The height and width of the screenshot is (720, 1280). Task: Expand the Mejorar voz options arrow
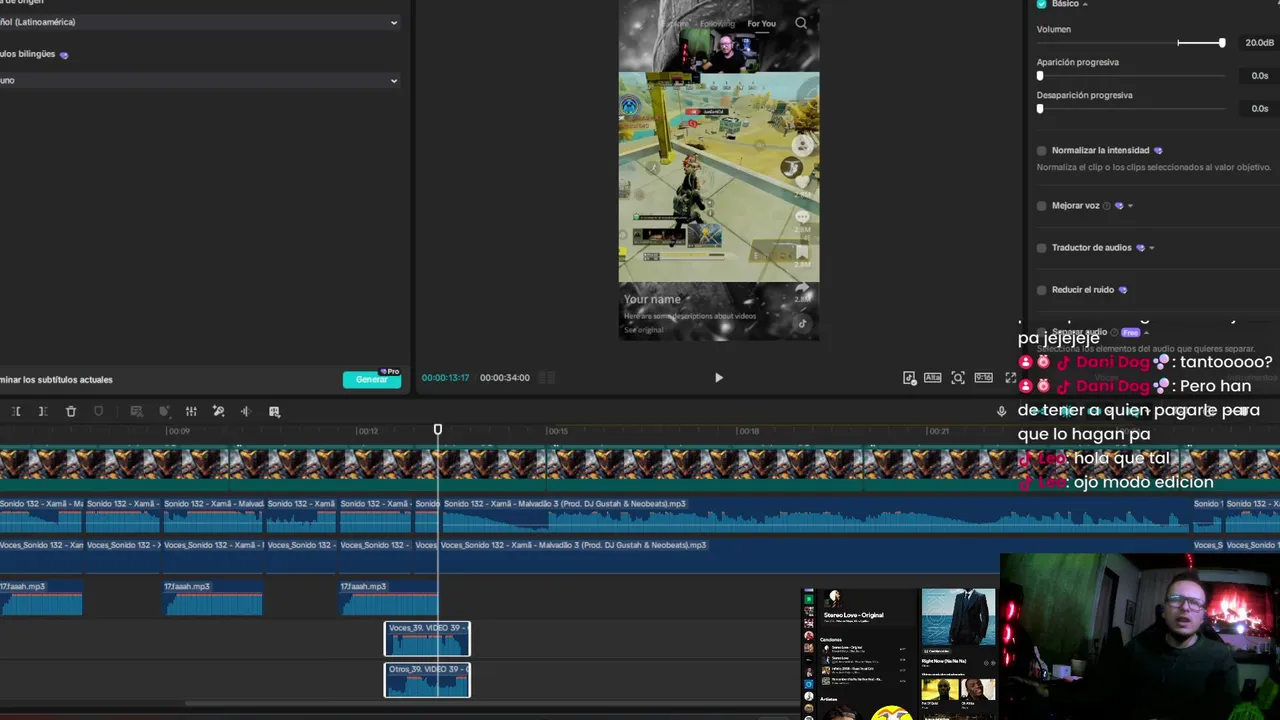pyautogui.click(x=1130, y=206)
